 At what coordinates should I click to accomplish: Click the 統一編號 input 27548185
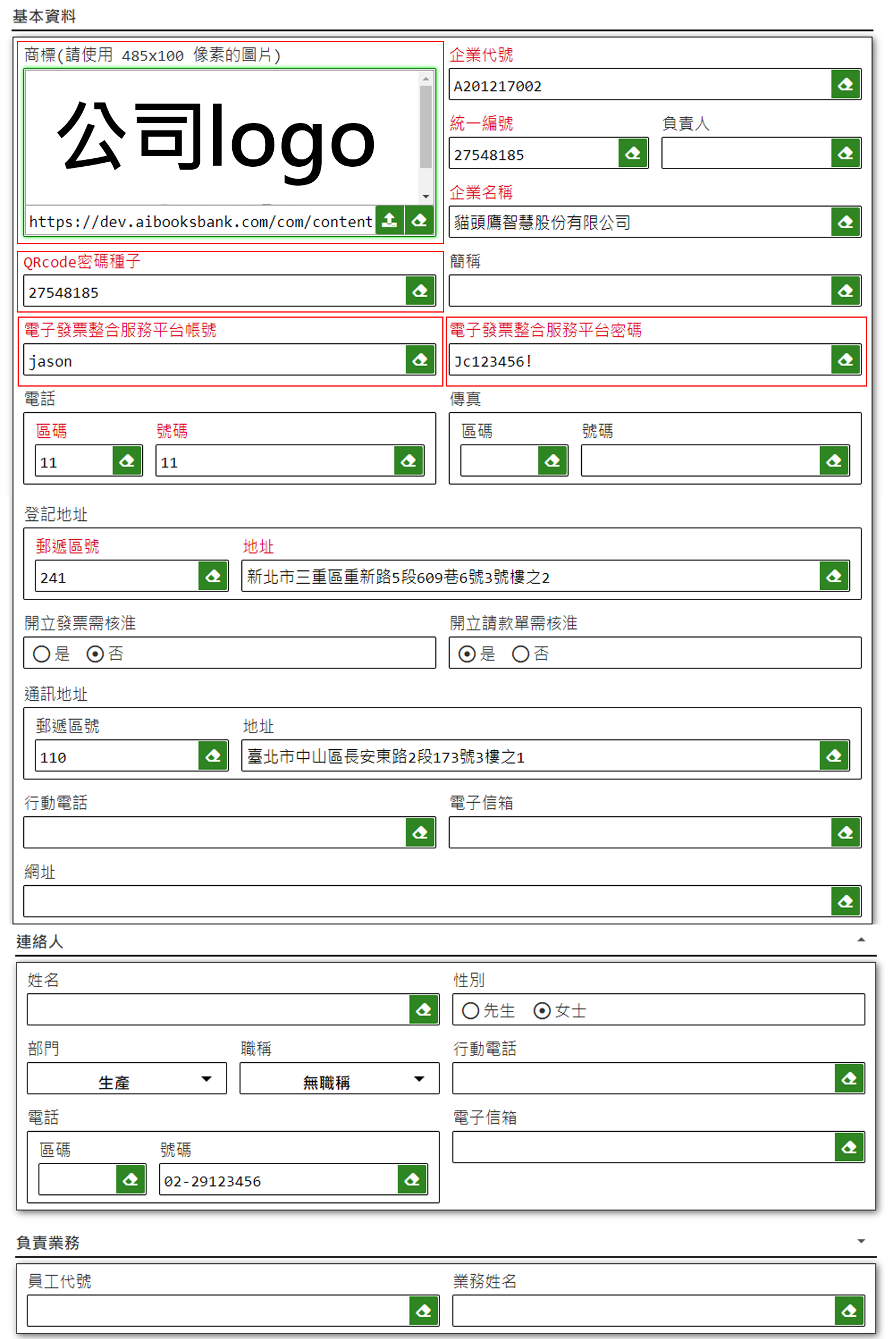point(534,153)
